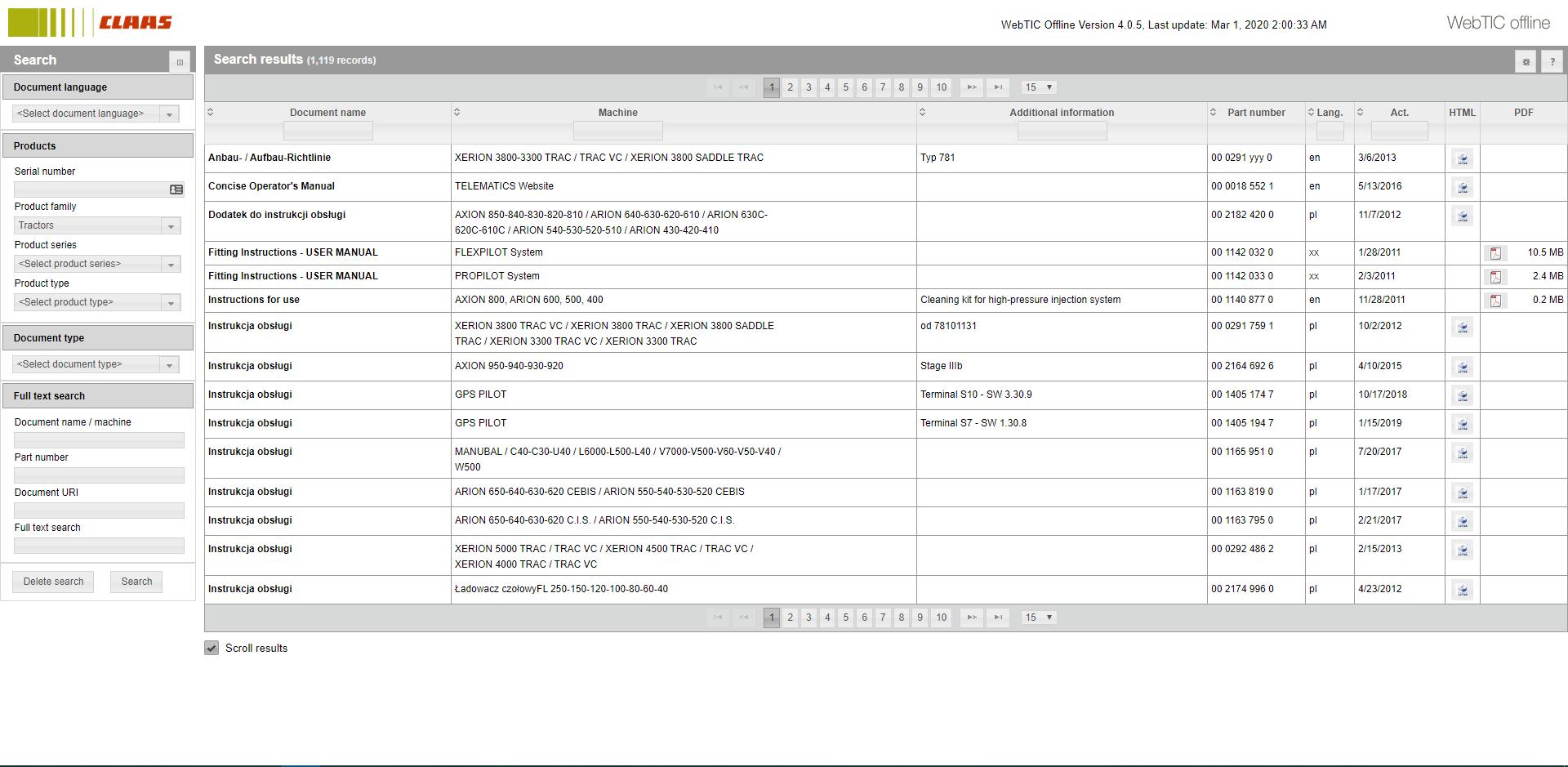Collapse the Search panel with the top icon
Screen dimensions: 1568x767
(x=180, y=60)
